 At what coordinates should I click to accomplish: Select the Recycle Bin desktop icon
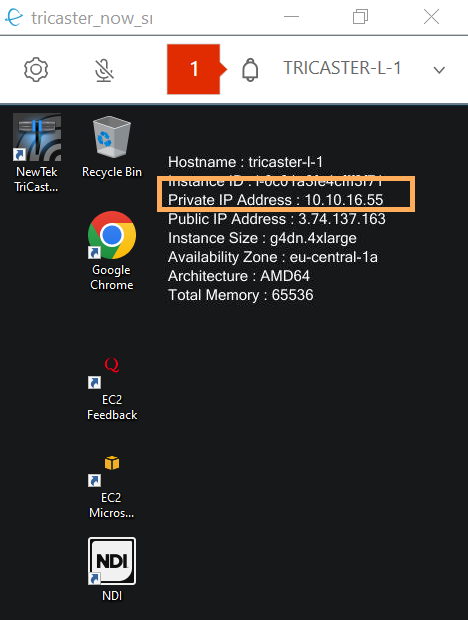pos(112,147)
